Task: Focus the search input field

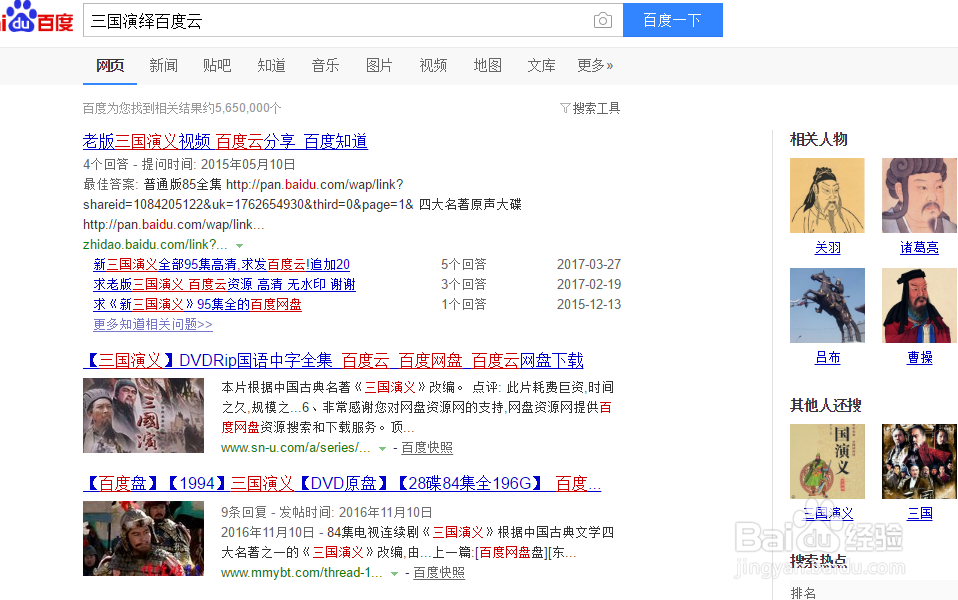Action: pos(338,20)
